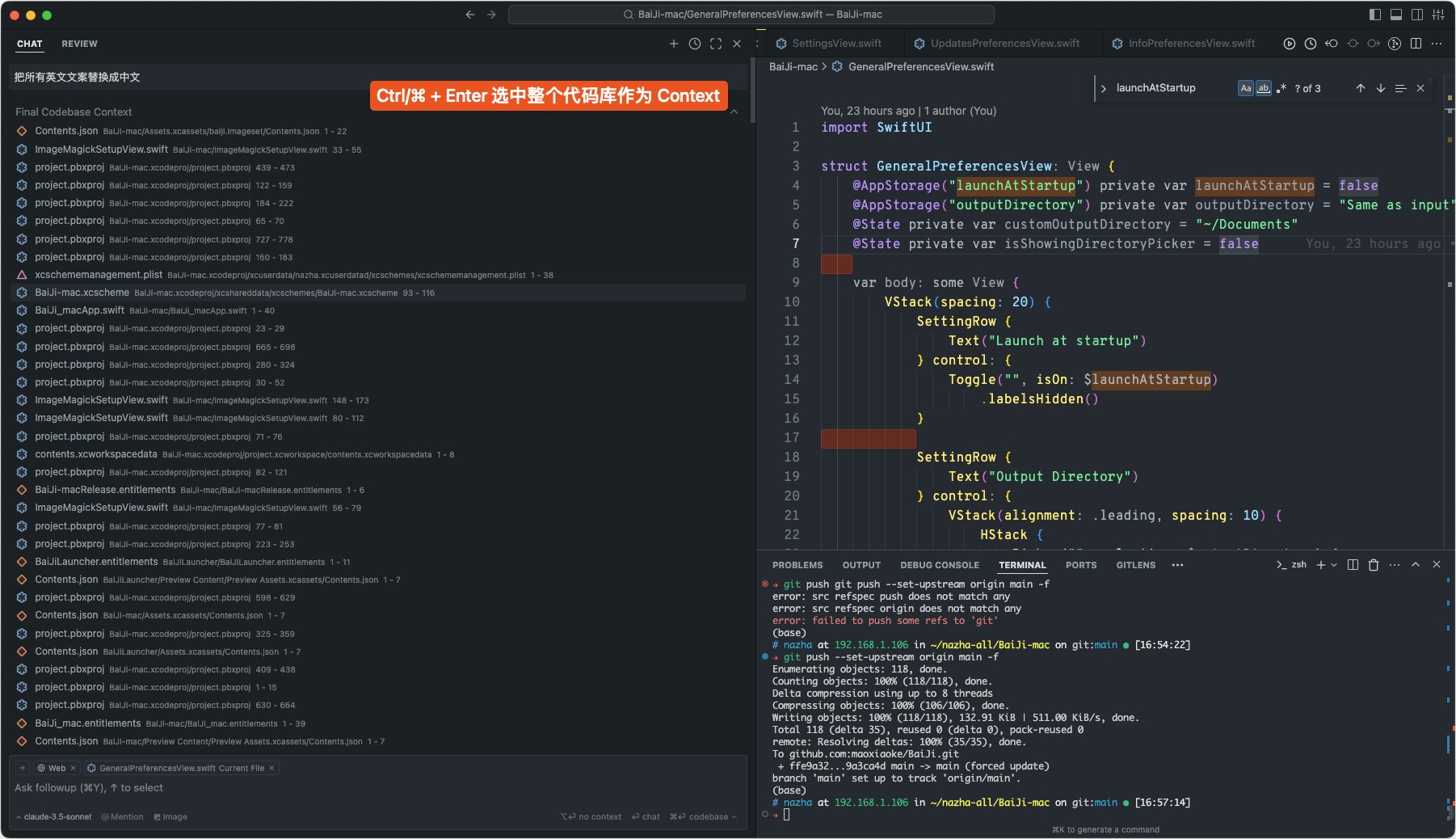Go forward in navigation history
The height and width of the screenshot is (839, 1456).
point(491,15)
